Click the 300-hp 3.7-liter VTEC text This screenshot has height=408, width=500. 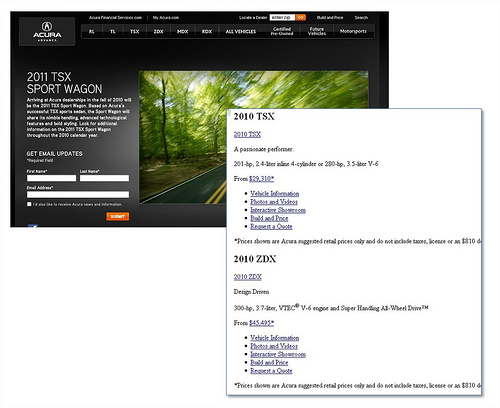click(331, 308)
